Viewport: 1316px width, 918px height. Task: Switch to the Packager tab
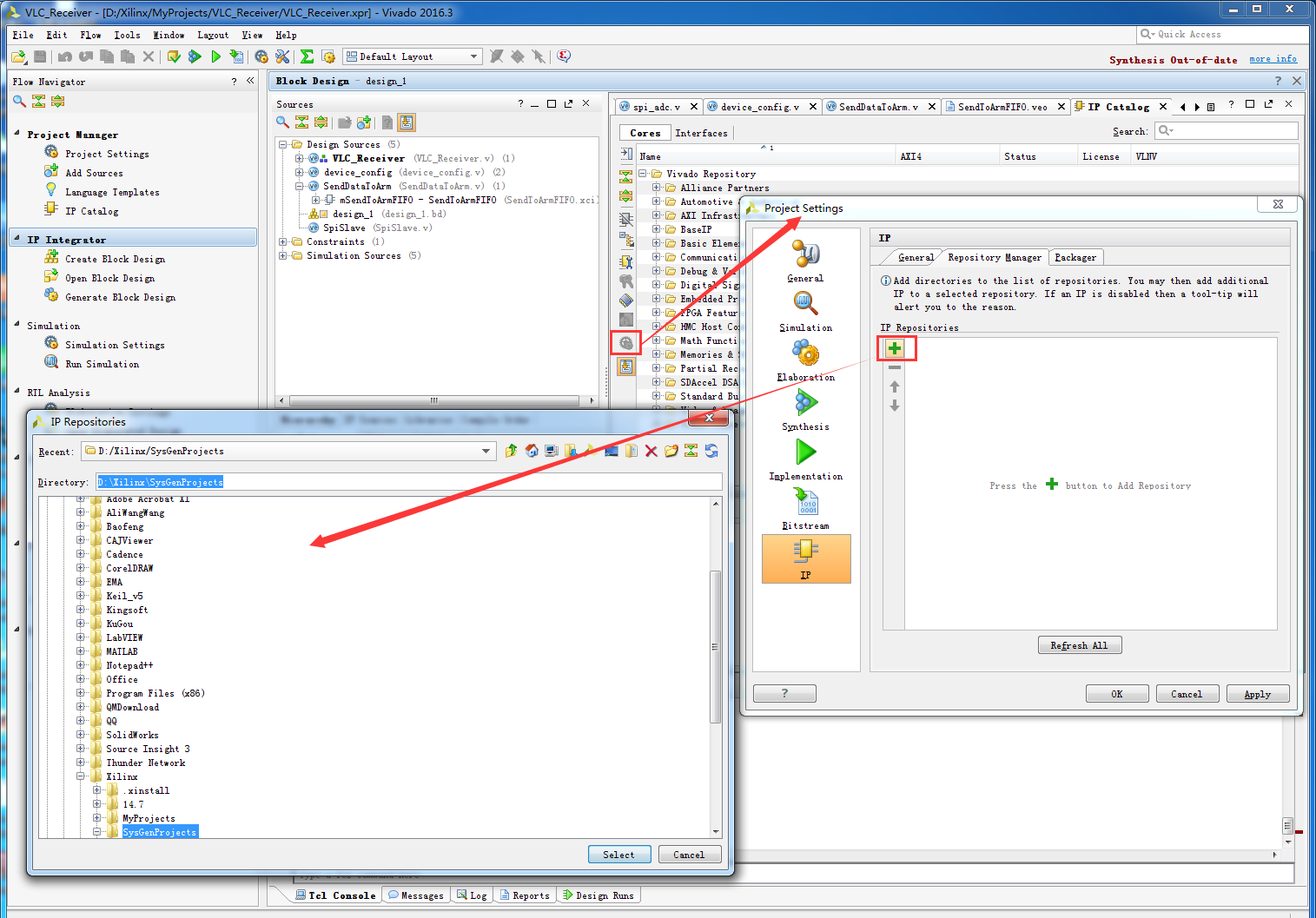(x=1075, y=257)
